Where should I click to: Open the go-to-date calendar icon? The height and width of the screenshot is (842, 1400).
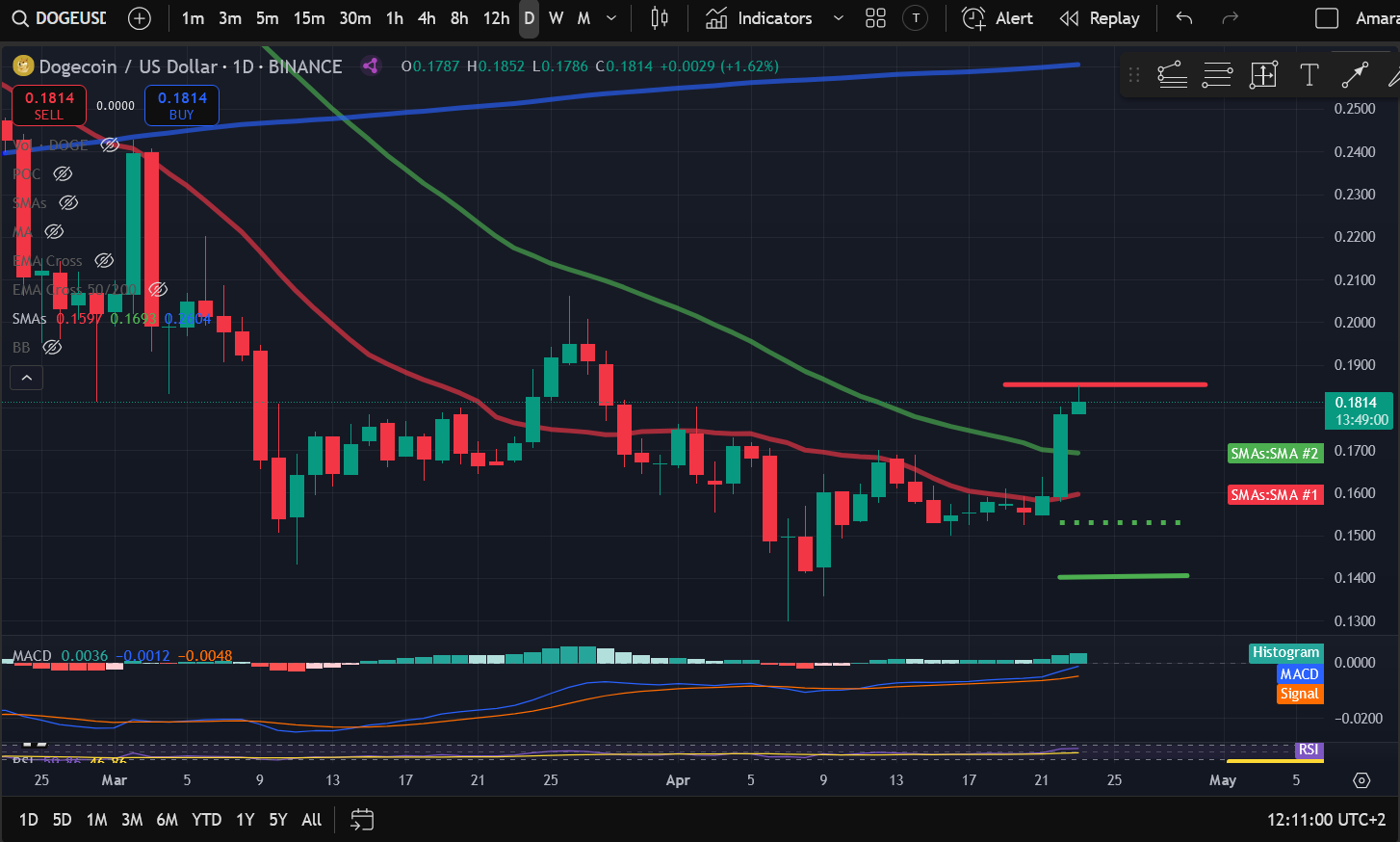tap(362, 820)
